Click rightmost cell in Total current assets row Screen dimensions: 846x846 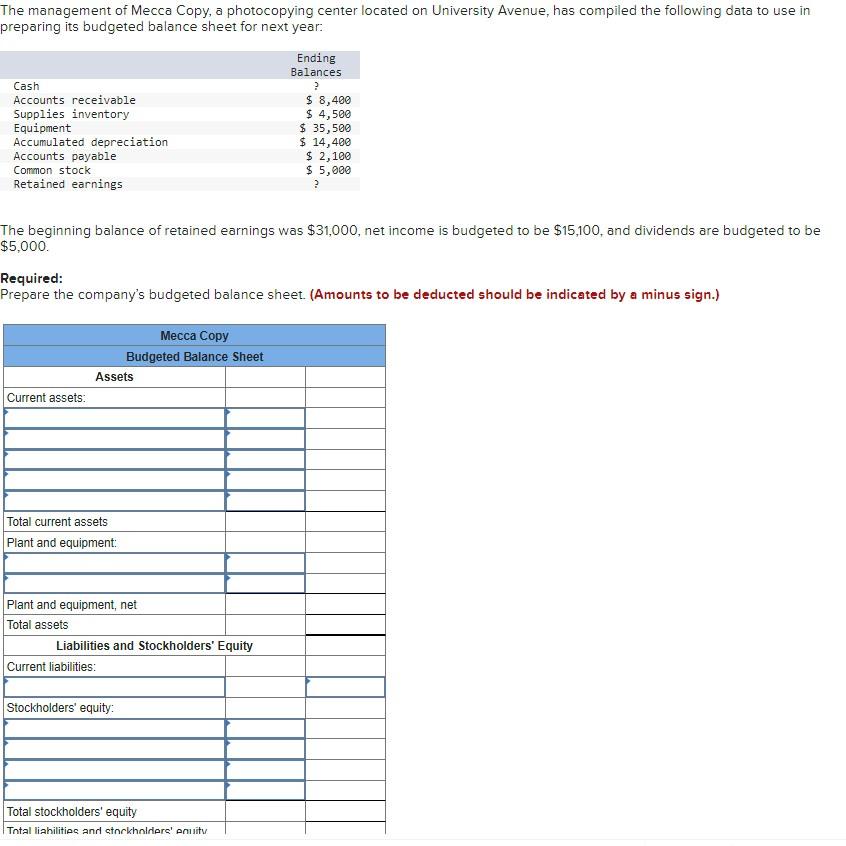tap(345, 521)
